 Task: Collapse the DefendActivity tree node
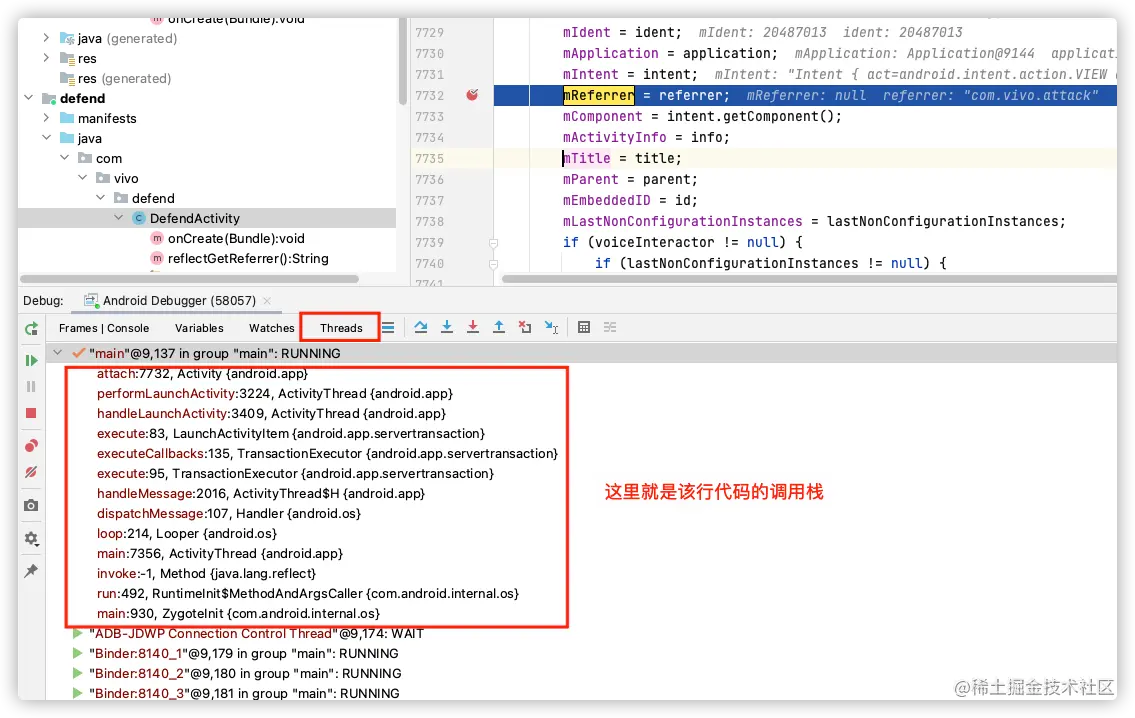(x=118, y=218)
